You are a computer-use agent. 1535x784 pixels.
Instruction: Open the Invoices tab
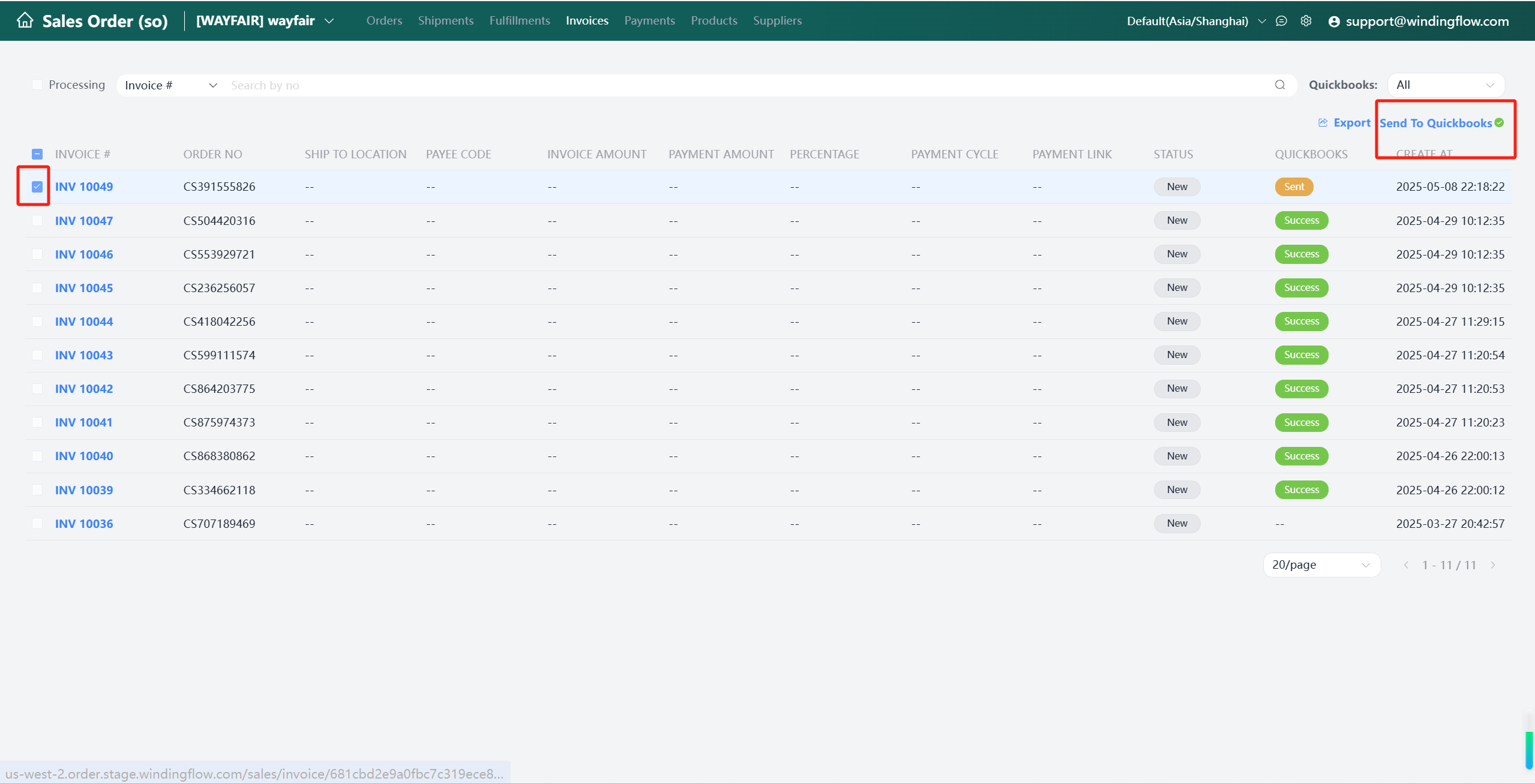pos(587,20)
